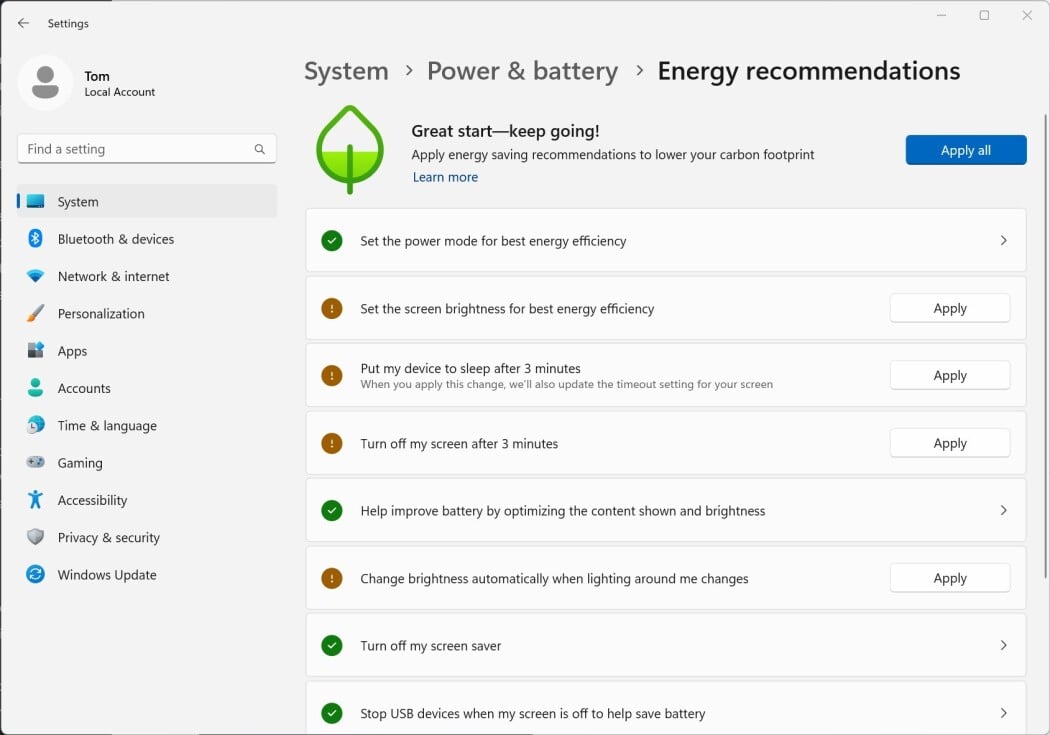This screenshot has width=1050, height=735.
Task: Select the Bluetooth & devices icon in sidebar
Action: 37,239
